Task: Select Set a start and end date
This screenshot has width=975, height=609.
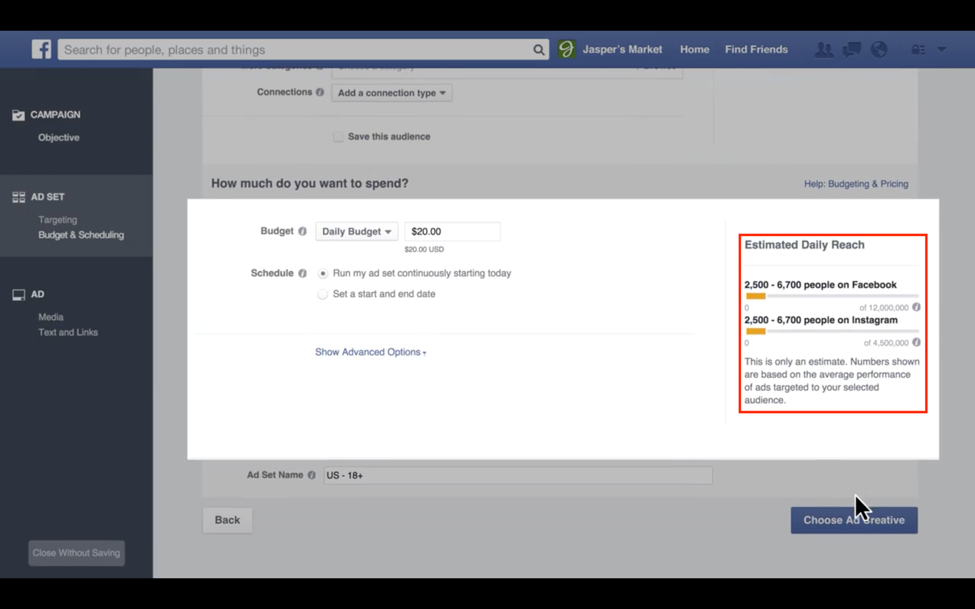Action: 322,294
